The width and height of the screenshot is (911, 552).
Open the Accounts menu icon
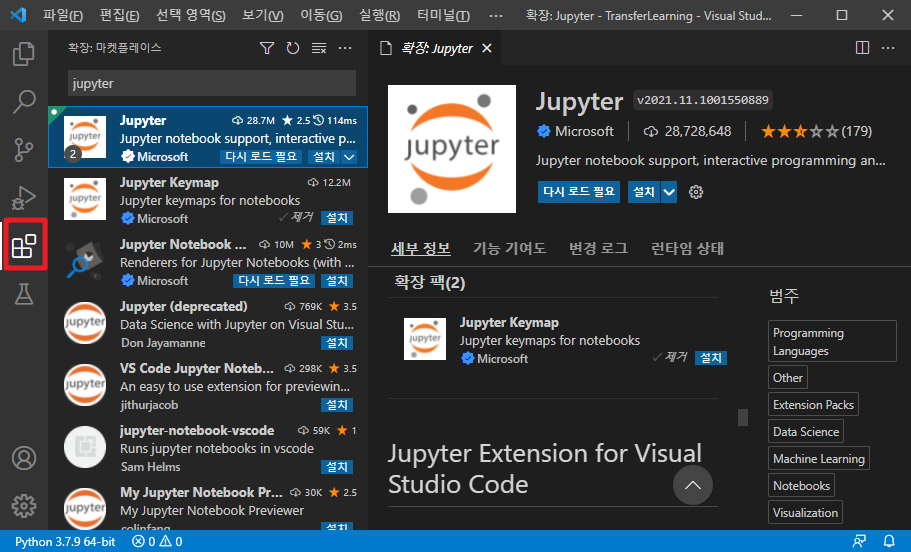tap(24, 458)
